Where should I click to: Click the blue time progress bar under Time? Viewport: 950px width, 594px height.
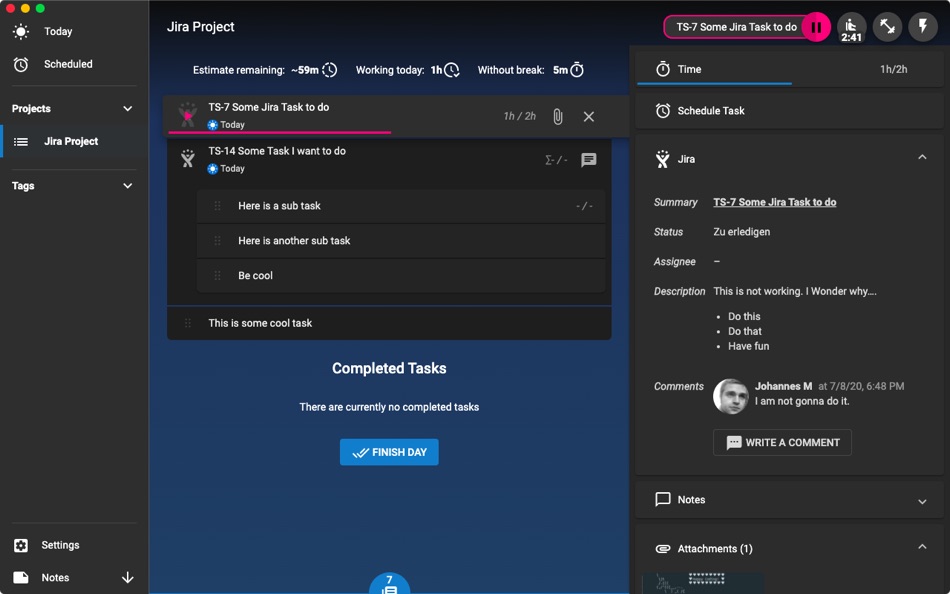(714, 84)
